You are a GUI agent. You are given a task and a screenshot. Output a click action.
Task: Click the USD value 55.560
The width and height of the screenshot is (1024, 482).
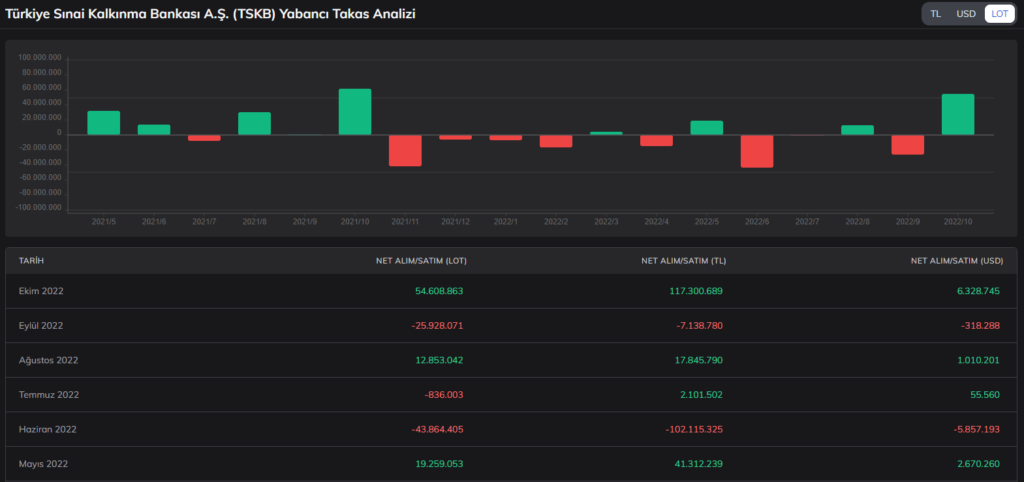pyautogui.click(x=986, y=394)
